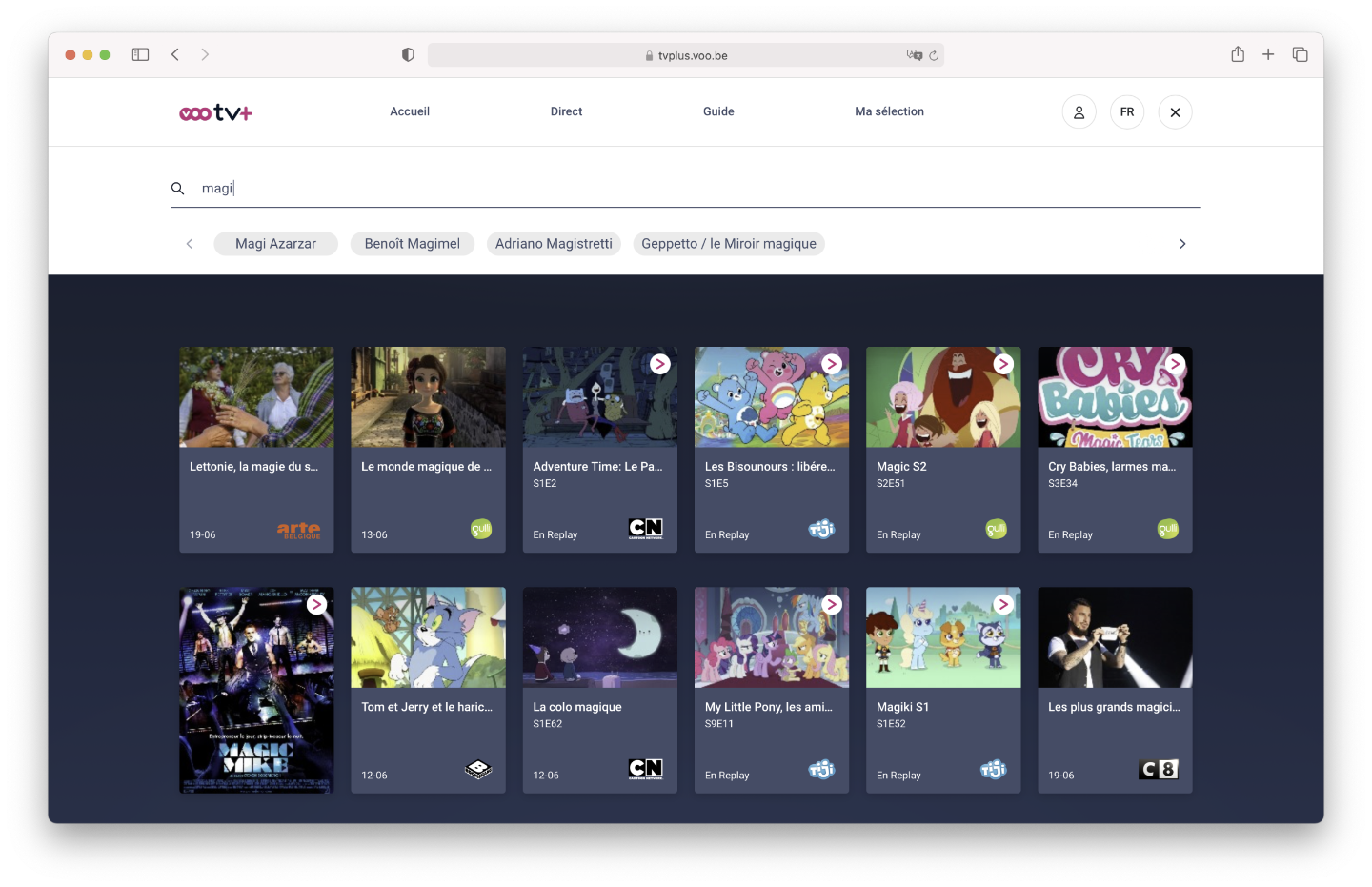Switch to the Guide section
The height and width of the screenshot is (887, 1372).
click(717, 111)
